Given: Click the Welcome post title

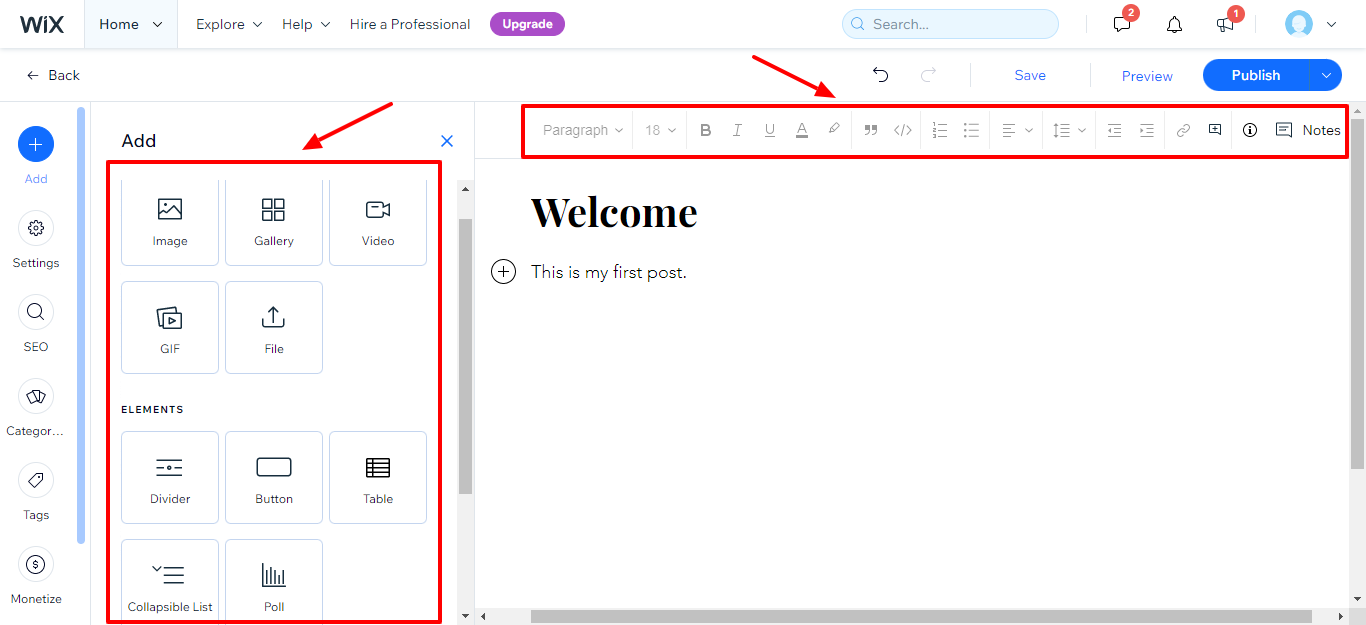Looking at the screenshot, I should (614, 212).
